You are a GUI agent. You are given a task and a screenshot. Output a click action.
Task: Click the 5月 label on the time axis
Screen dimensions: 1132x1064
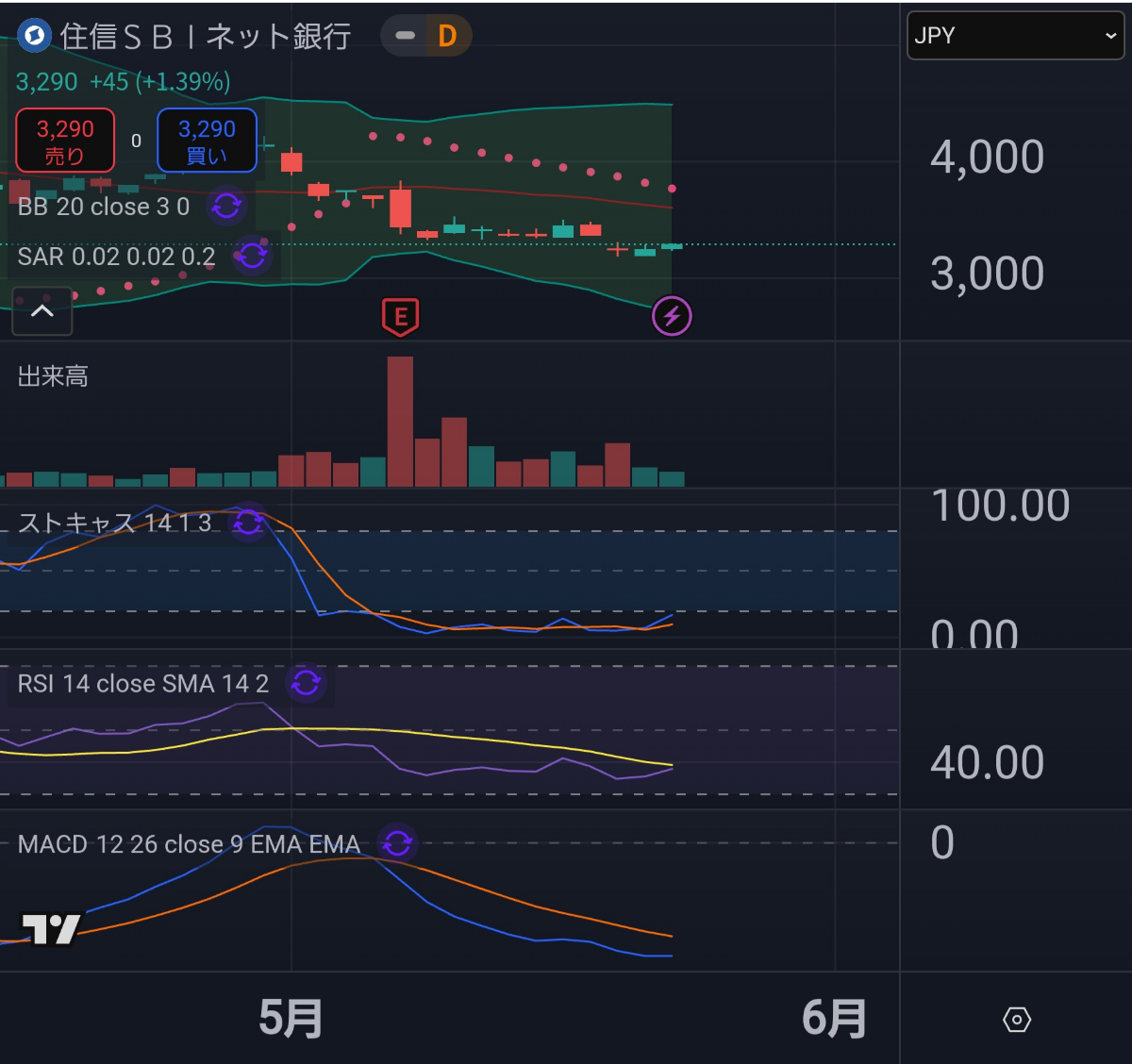291,1019
